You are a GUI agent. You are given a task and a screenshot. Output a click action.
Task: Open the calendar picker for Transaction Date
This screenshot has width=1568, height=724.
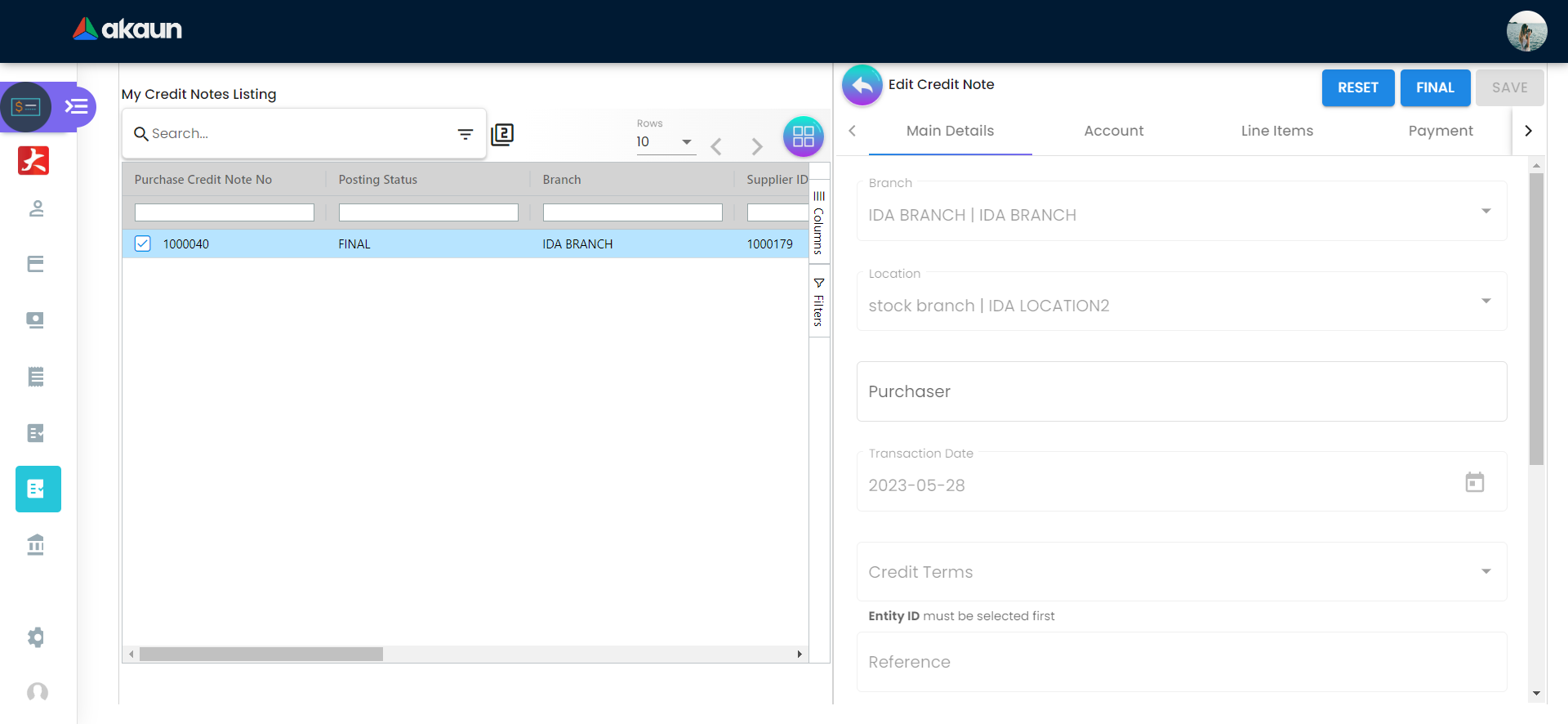(x=1474, y=482)
